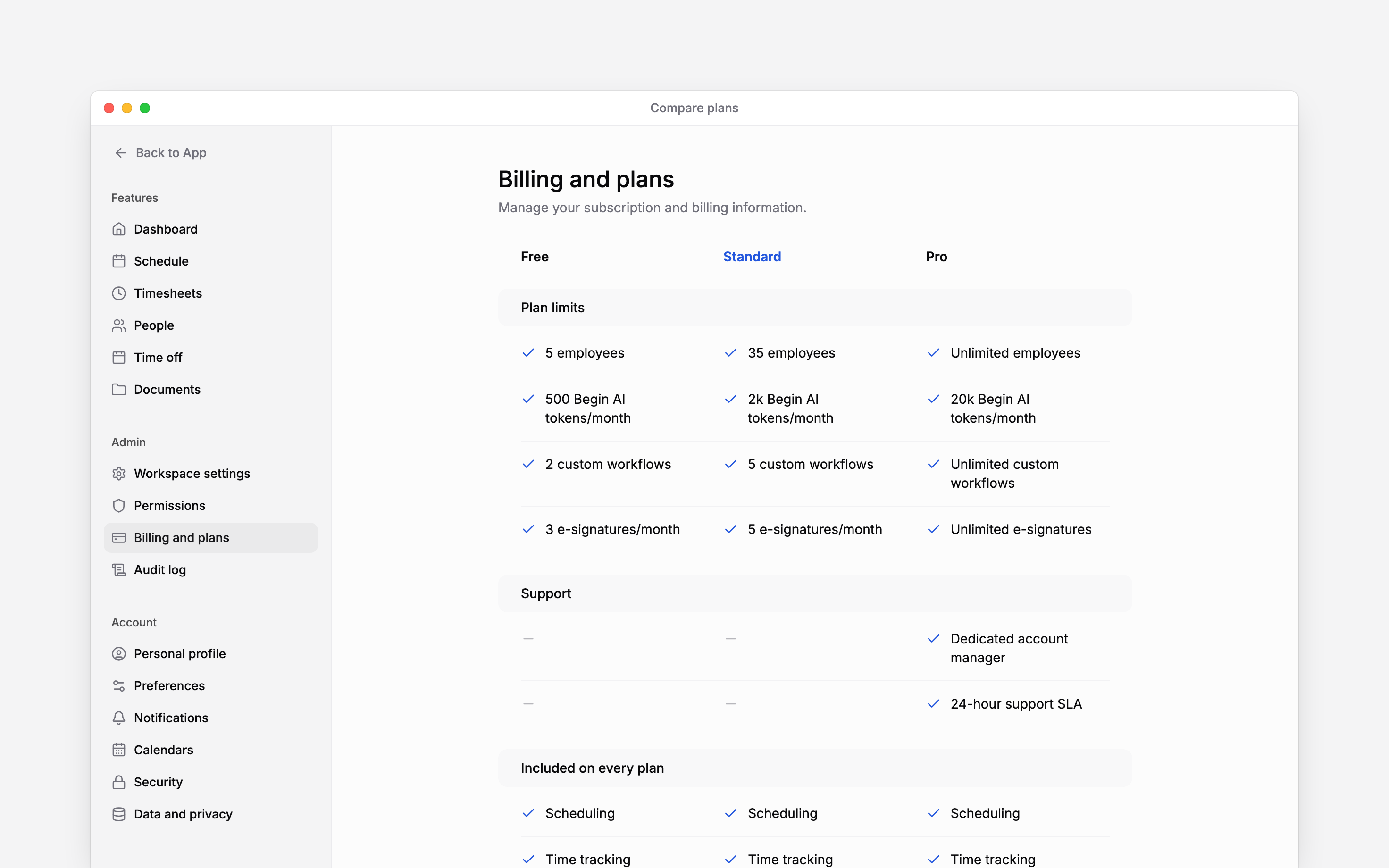Select Audit log in Admin section

point(210,570)
